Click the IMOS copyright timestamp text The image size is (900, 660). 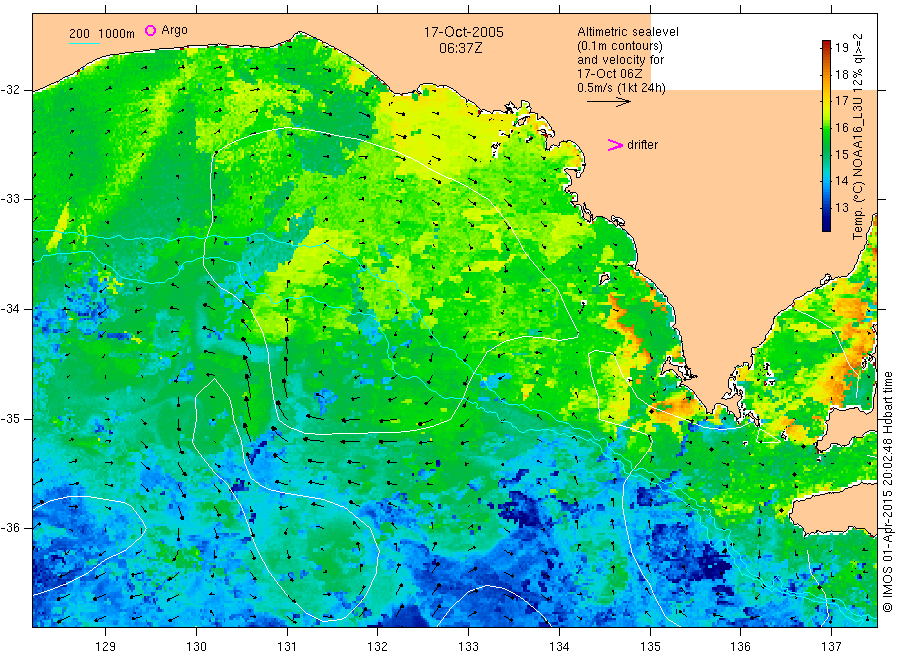[887, 491]
